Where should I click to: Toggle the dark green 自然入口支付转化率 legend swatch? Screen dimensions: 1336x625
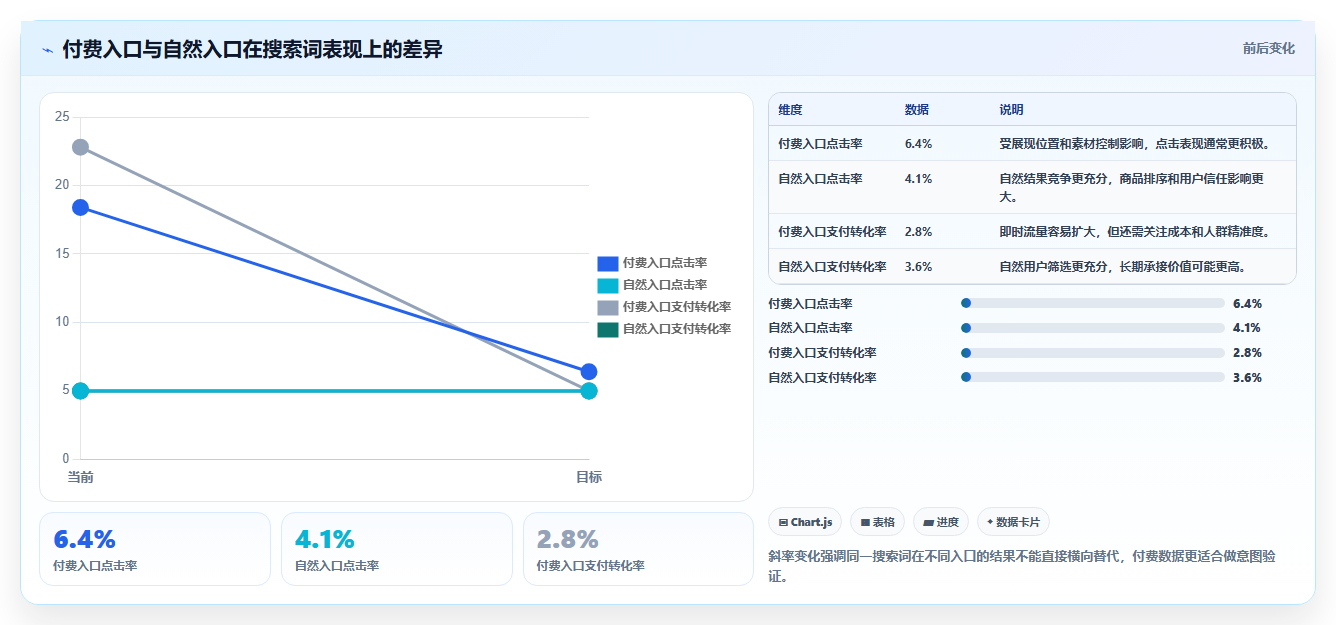tap(608, 329)
